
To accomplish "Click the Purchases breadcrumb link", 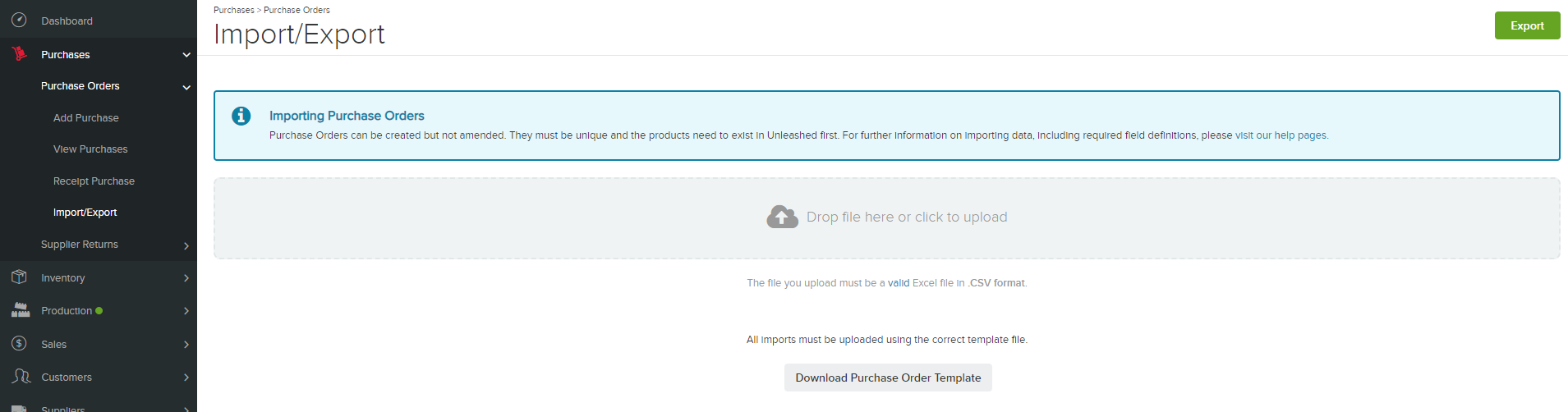I will [233, 10].
